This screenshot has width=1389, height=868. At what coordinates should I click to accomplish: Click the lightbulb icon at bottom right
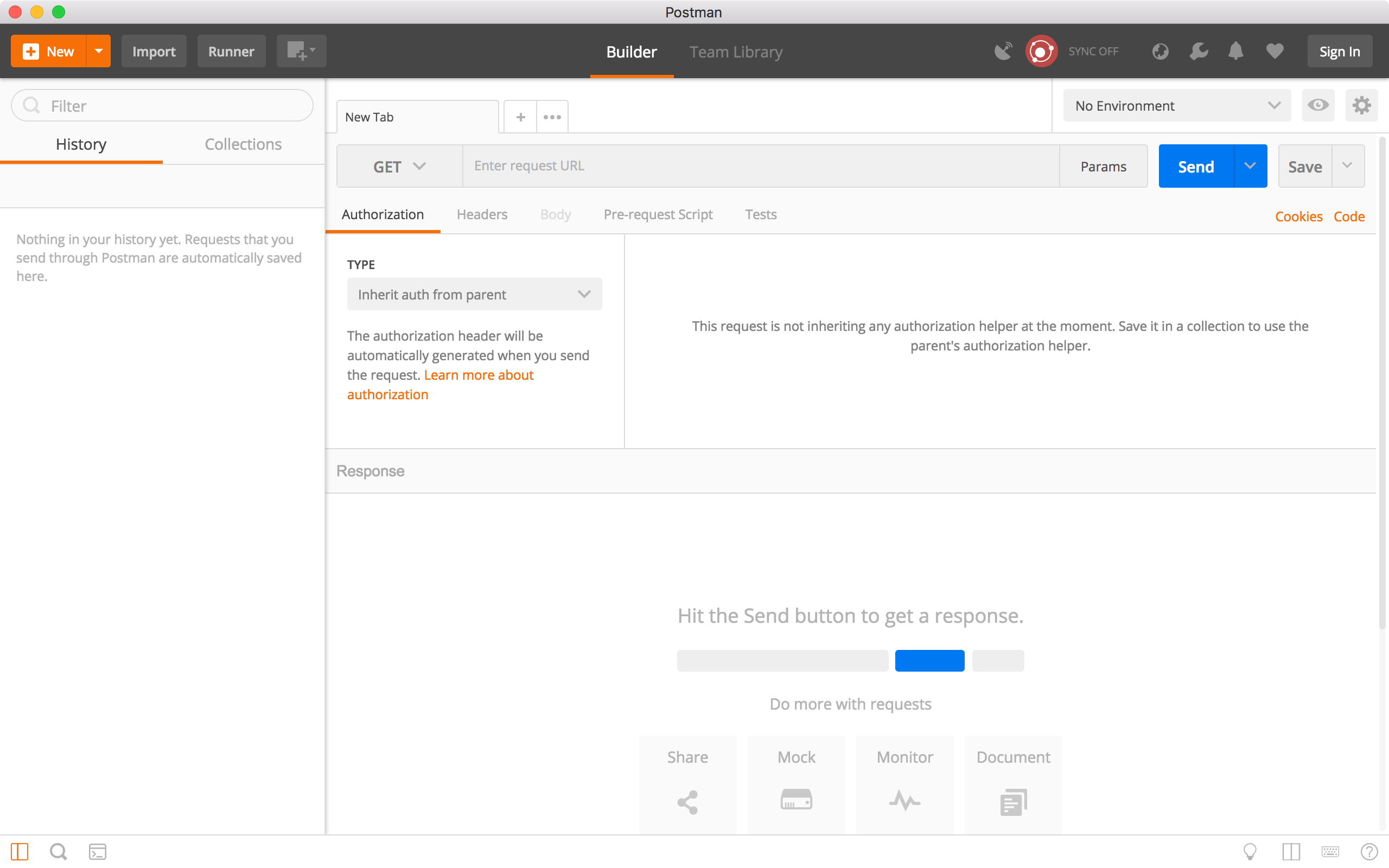[1250, 851]
